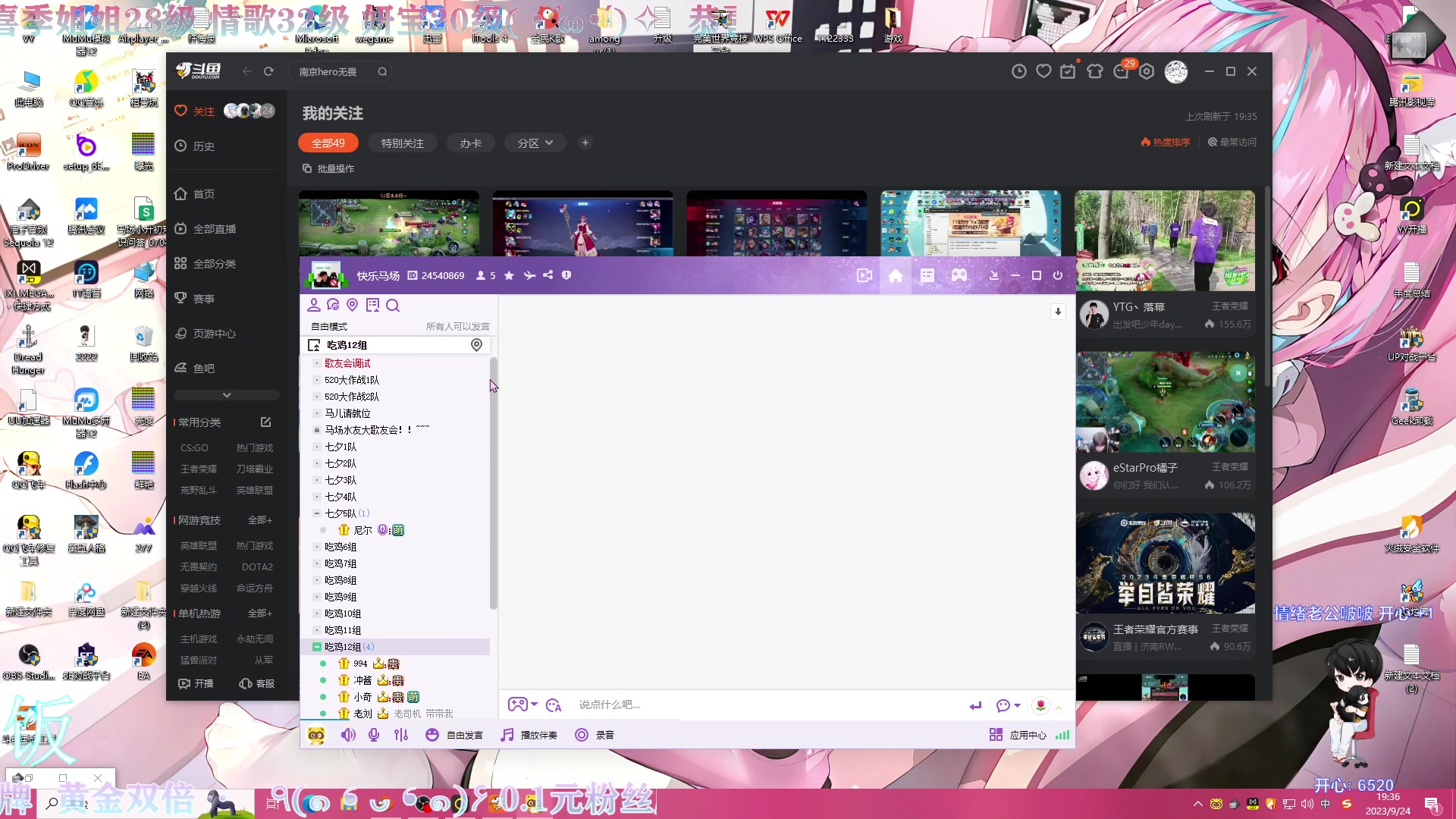This screenshot has width=1456, height=819.
Task: Click 播放伴奏 play accompaniment
Action: click(529, 735)
